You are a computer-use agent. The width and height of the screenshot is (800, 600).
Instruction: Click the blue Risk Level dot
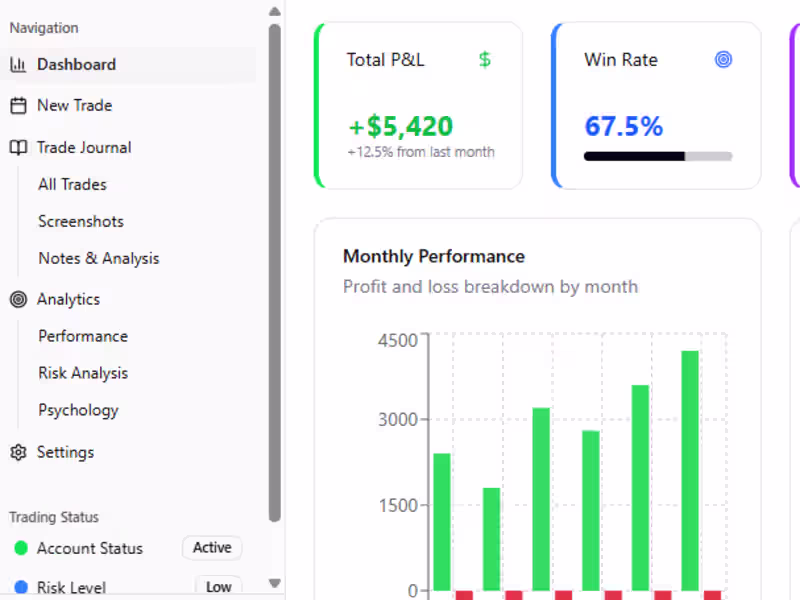tap(21, 587)
